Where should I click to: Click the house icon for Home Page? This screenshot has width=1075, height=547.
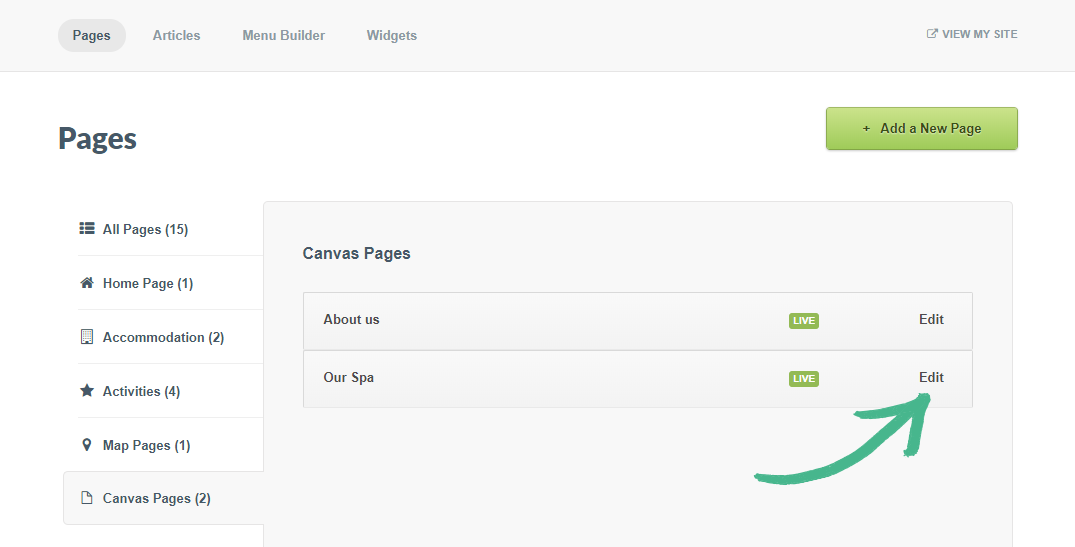87,283
